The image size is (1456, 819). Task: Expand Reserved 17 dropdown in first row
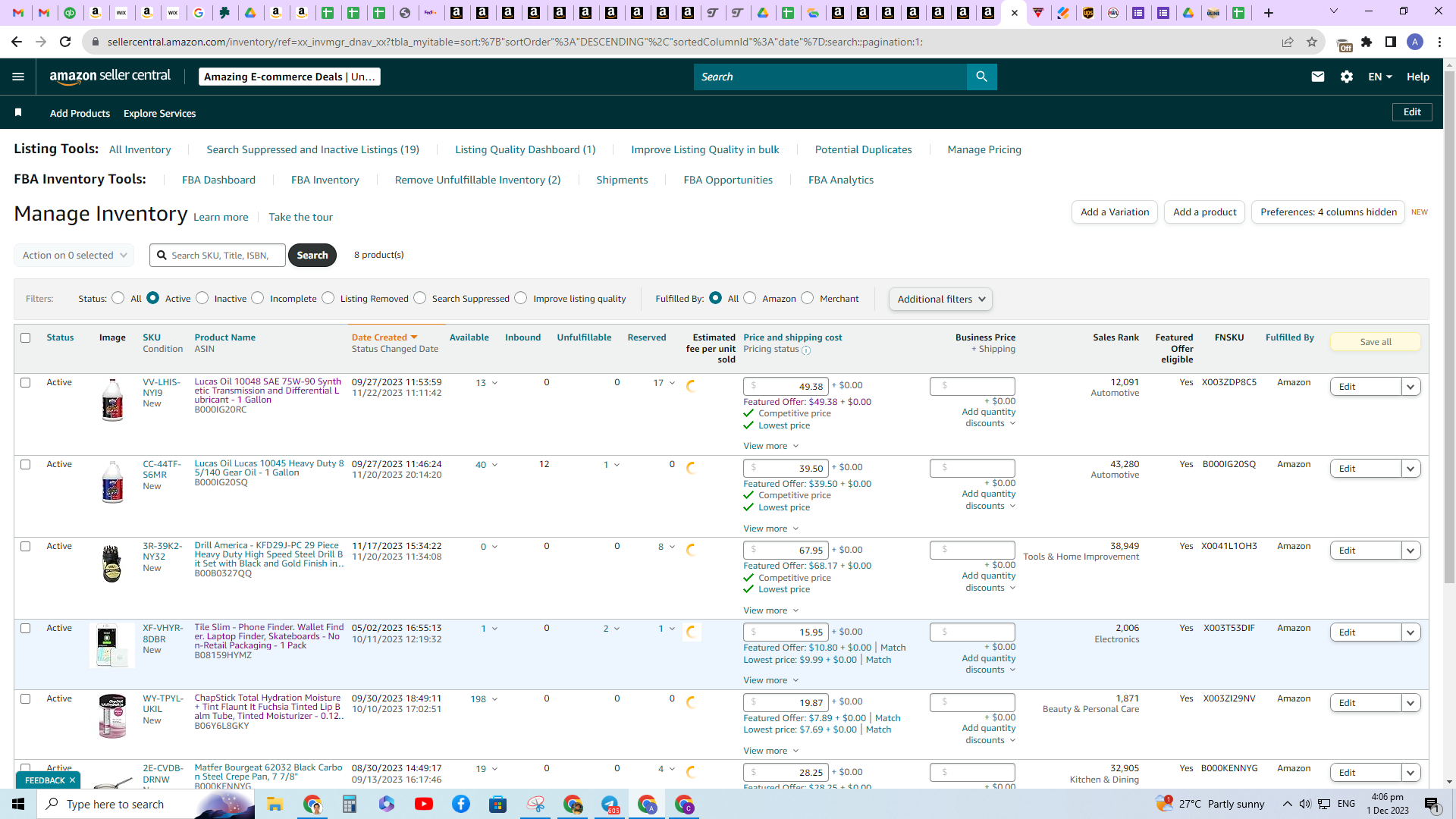pos(664,383)
